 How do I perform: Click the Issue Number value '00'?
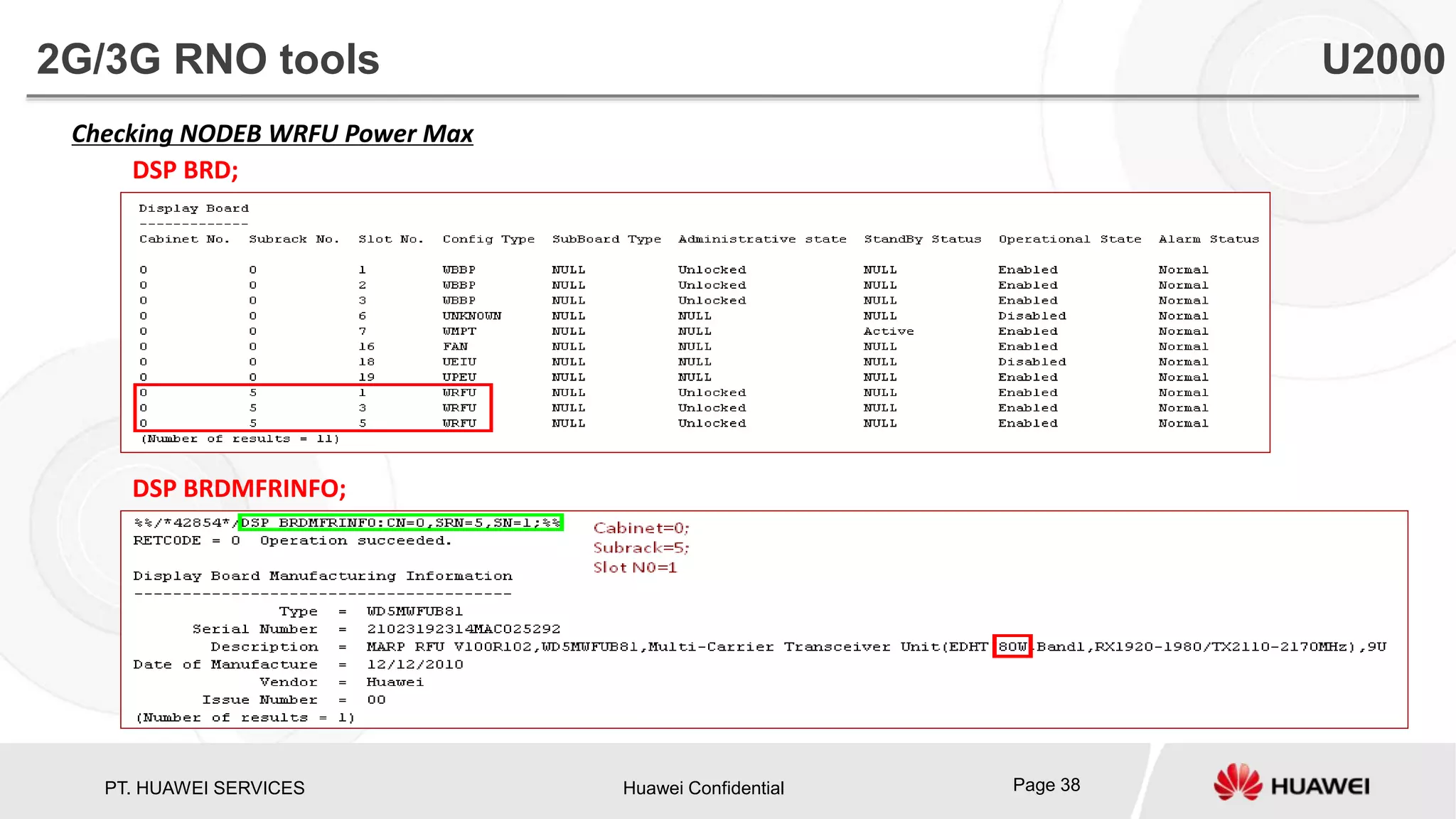(376, 700)
